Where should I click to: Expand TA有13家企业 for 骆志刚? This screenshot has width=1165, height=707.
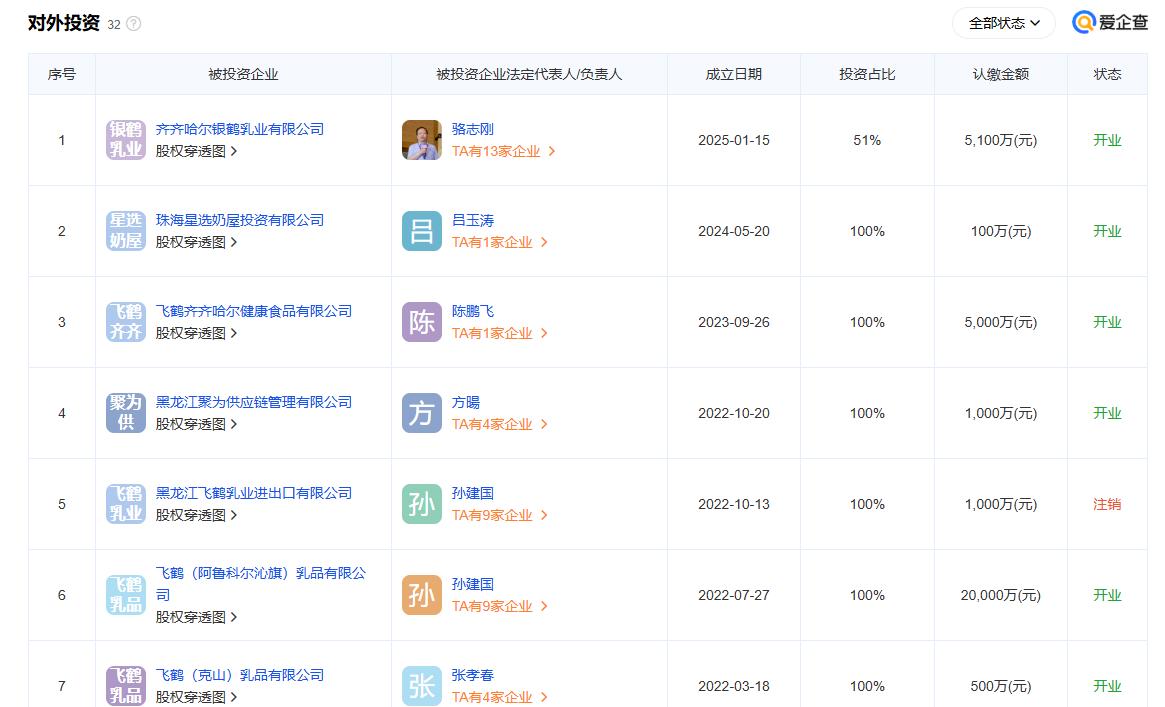click(503, 151)
